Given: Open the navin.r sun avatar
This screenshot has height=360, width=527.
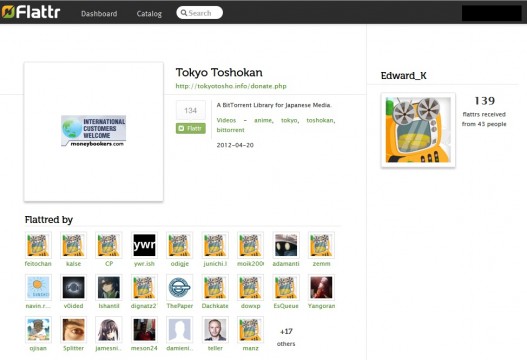Looking at the screenshot, I should point(38,287).
